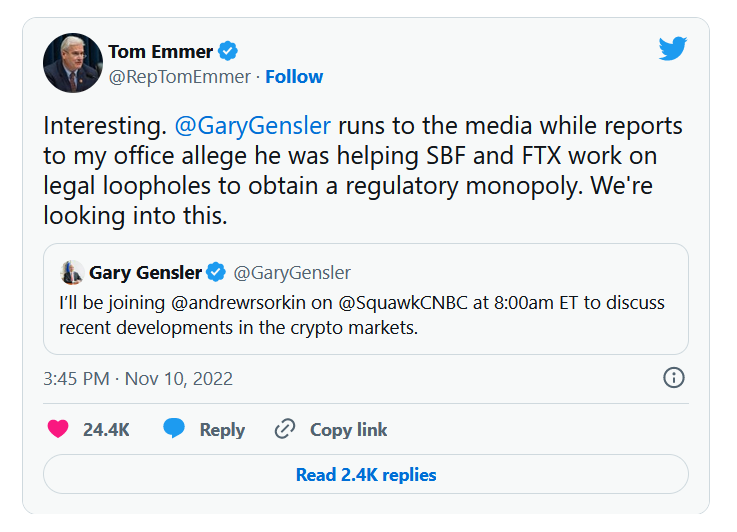Click Gary Gensler's small profile avatar

[71, 272]
